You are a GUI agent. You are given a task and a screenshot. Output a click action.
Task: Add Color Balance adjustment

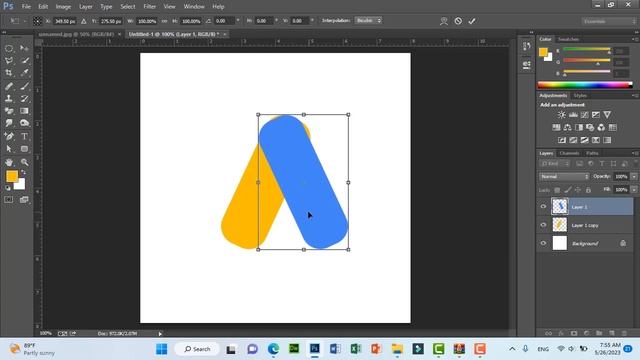pyautogui.click(x=567, y=127)
